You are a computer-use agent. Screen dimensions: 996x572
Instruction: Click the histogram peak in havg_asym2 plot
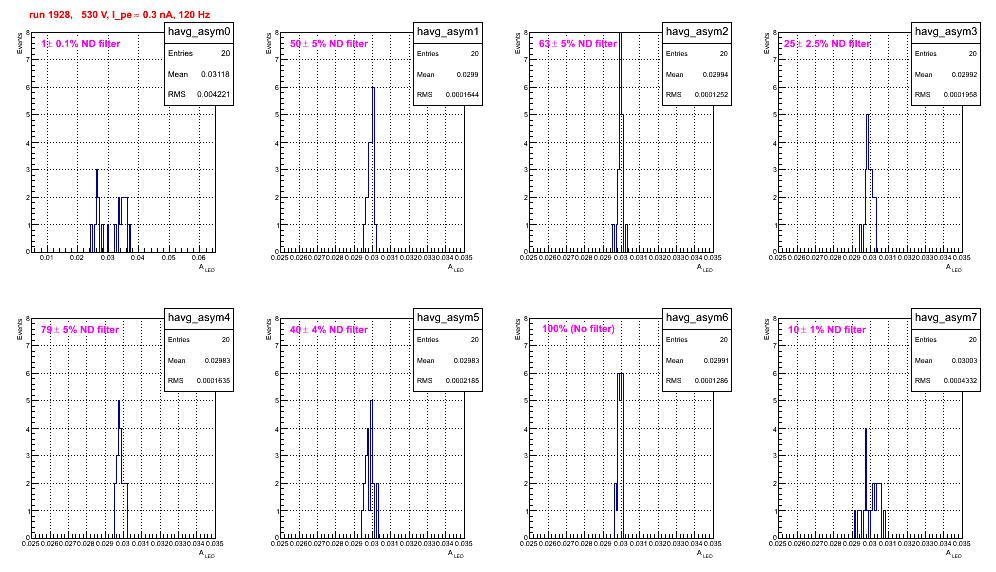[x=621, y=34]
